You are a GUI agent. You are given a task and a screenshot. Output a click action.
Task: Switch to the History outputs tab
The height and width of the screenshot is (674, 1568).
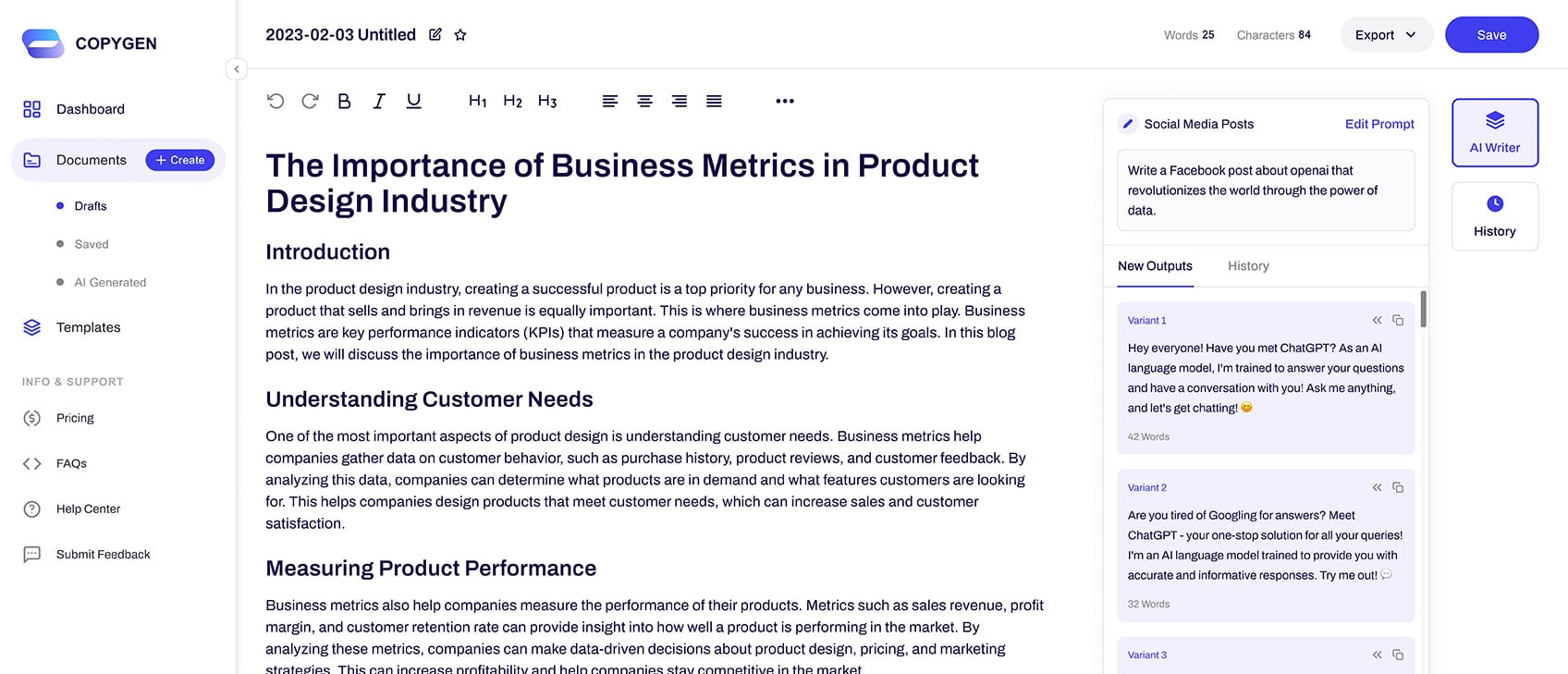coord(1248,266)
